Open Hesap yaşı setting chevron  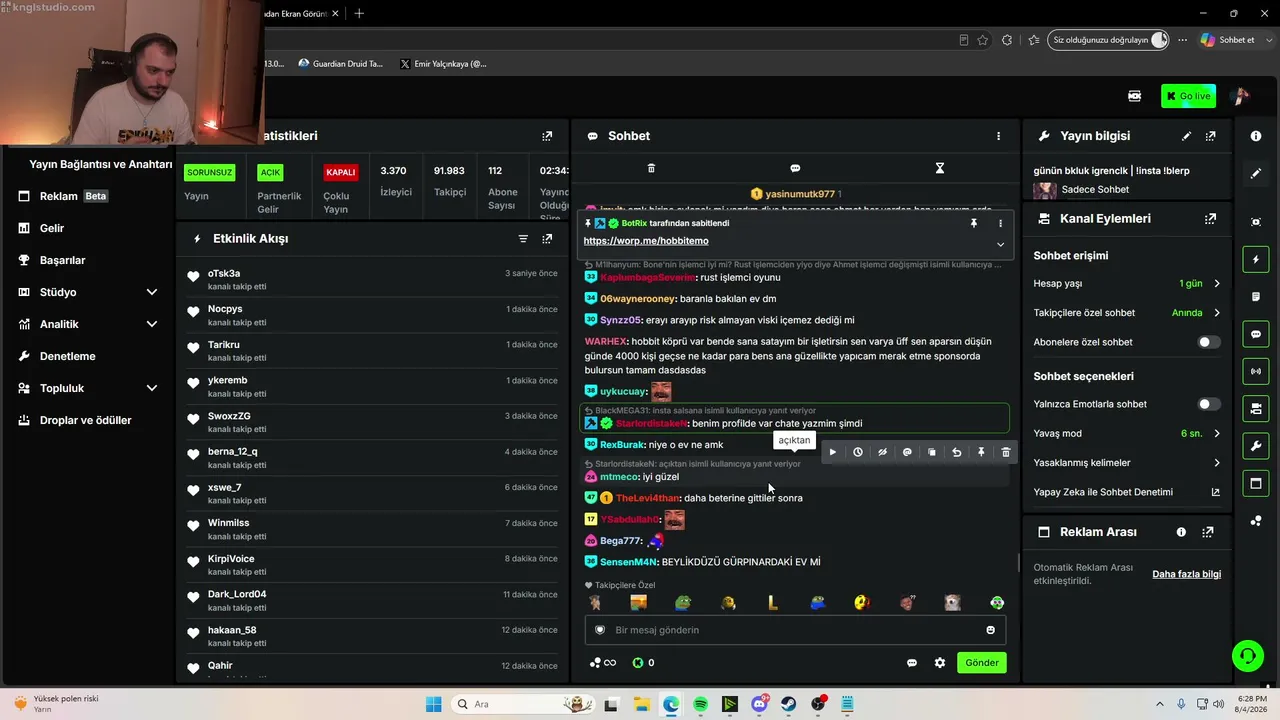click(x=1217, y=284)
